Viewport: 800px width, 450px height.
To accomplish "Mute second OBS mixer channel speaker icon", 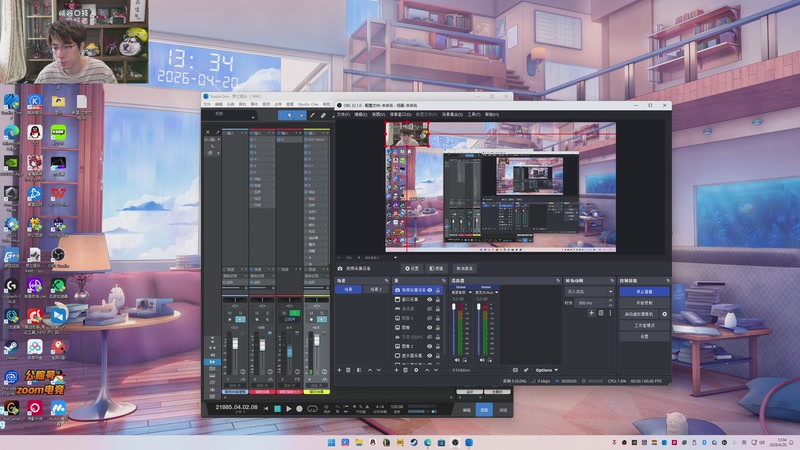I will click(482, 360).
